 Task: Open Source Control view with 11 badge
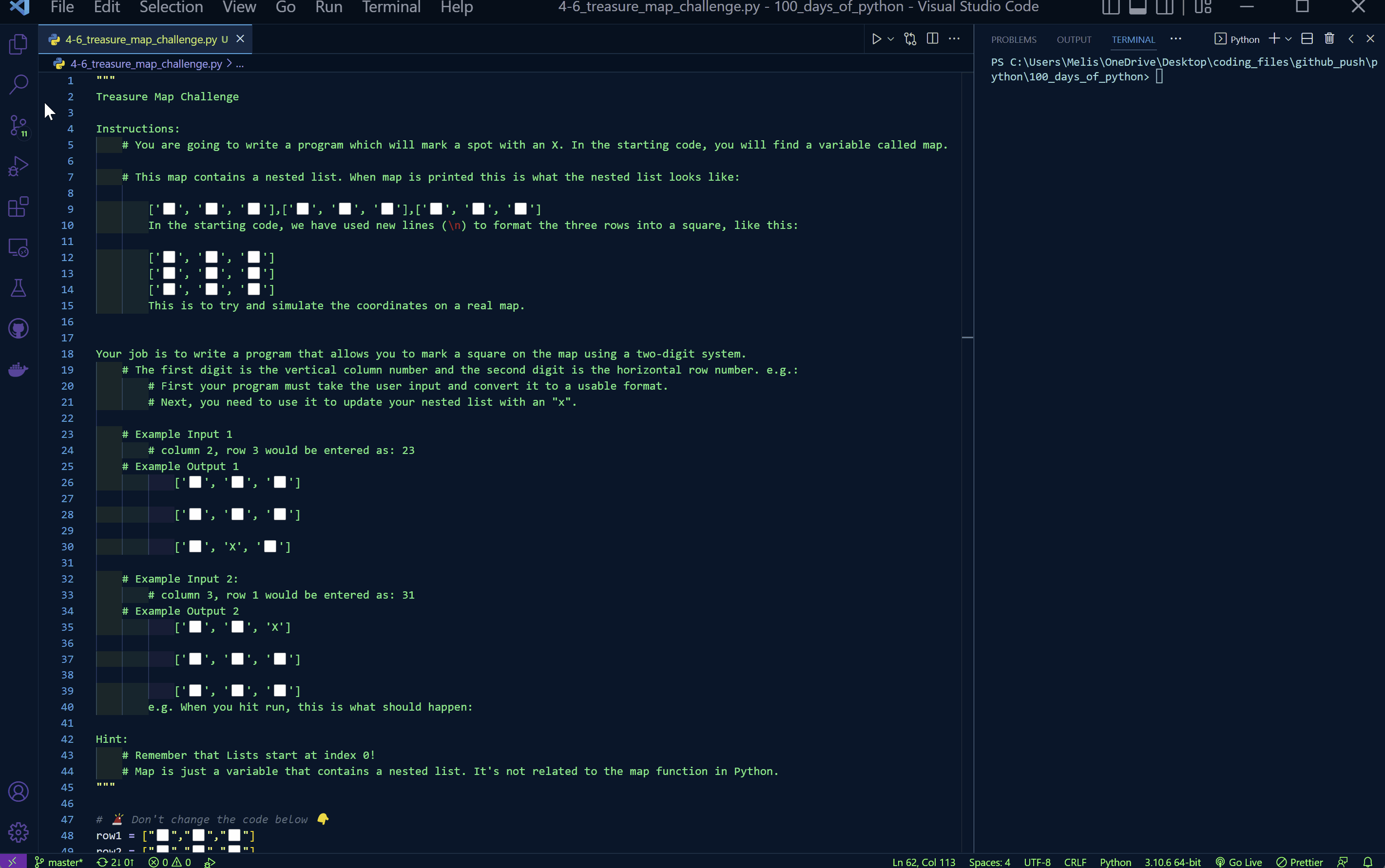[19, 126]
